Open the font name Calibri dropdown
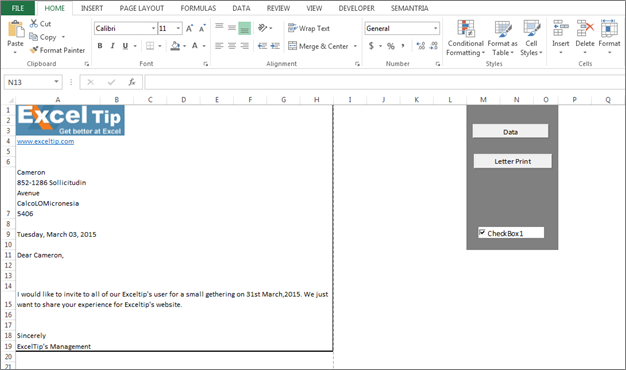 153,28
